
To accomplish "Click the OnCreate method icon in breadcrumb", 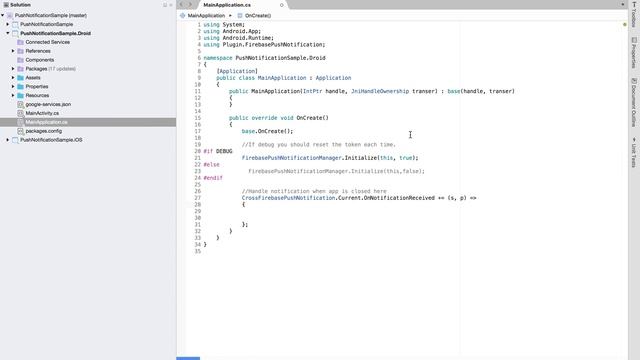I will (x=240, y=16).
